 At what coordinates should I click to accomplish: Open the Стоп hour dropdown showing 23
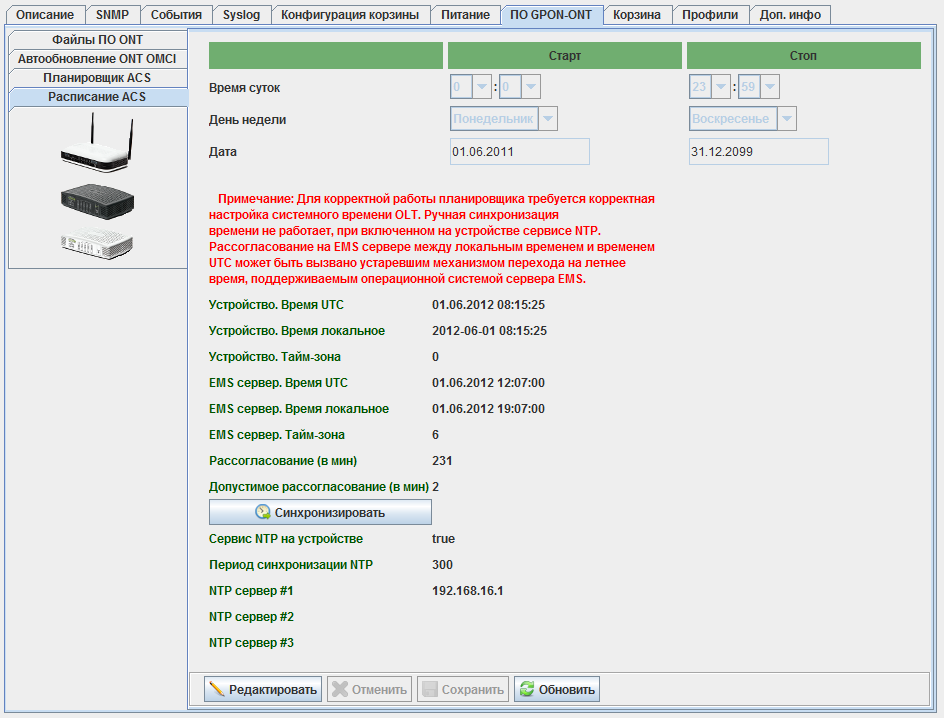pyautogui.click(x=721, y=87)
